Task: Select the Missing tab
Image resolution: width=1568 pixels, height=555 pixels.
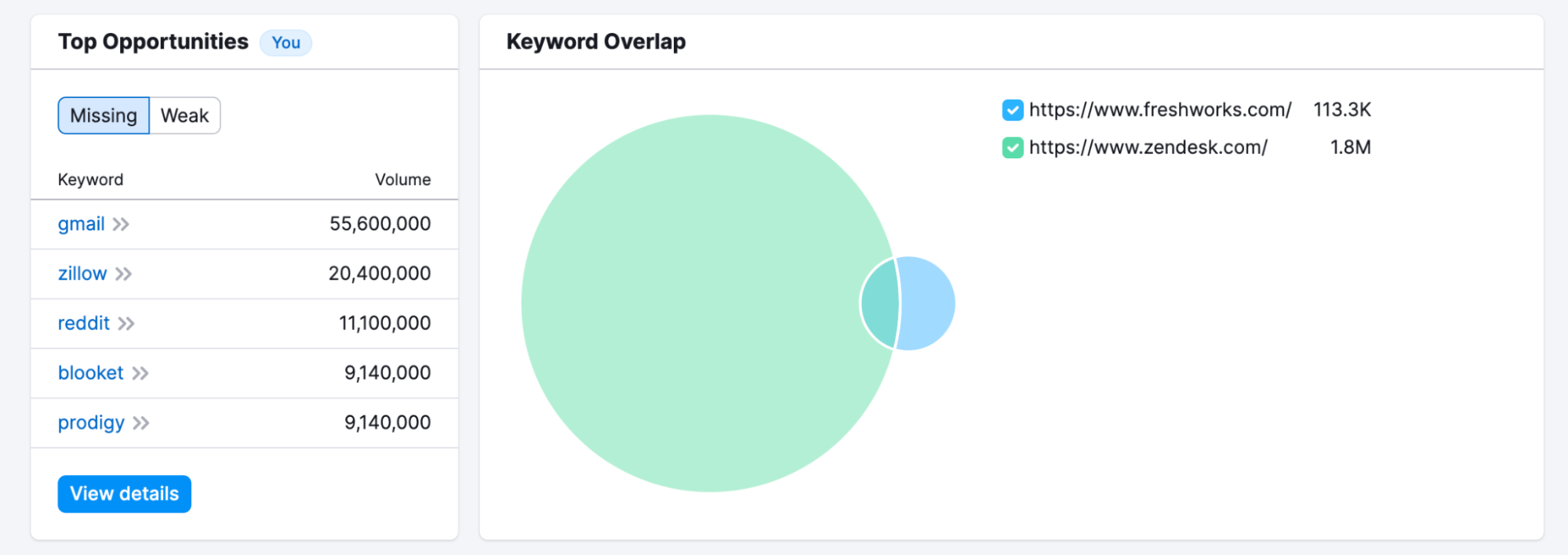Action: 104,116
